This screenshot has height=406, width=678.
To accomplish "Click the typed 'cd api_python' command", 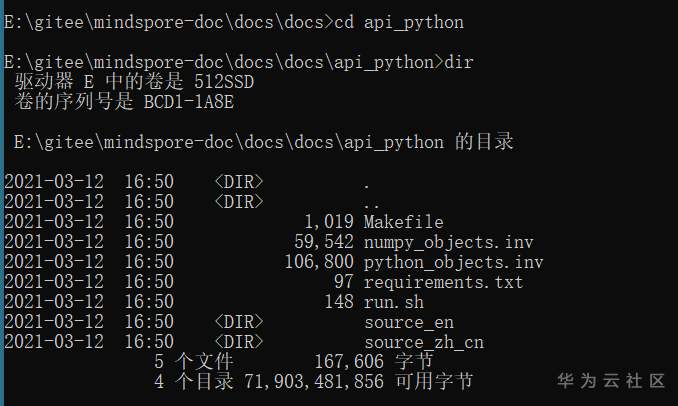I will click(x=397, y=21).
